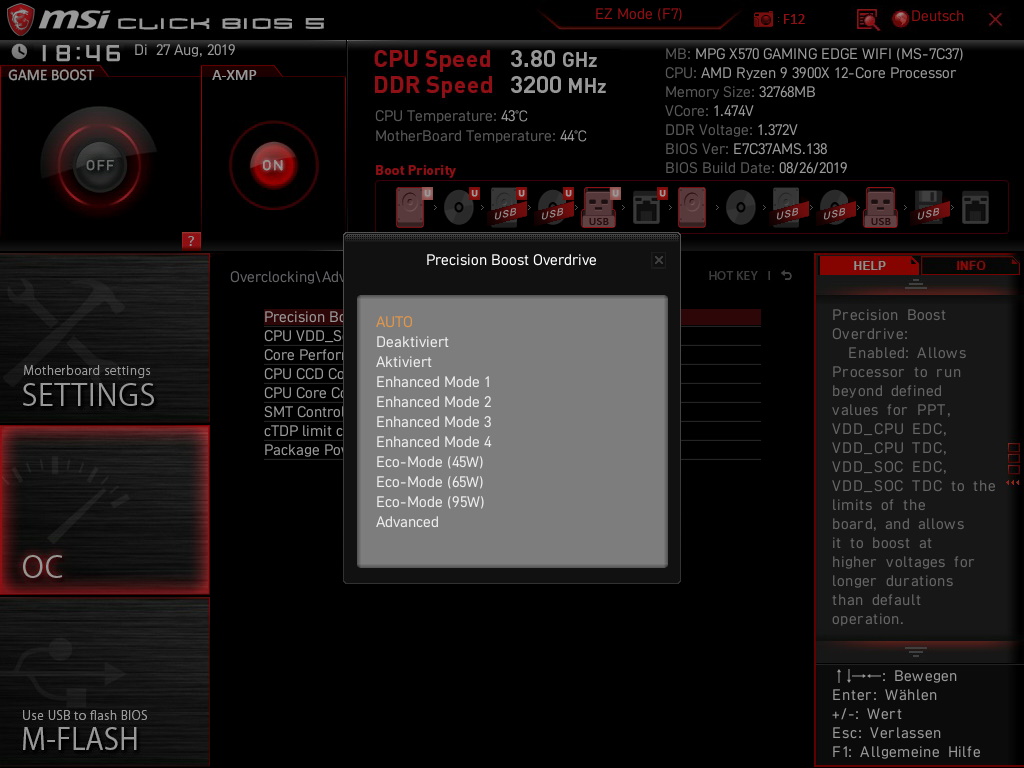
Task: Change language via Deutsch globe icon
Action: [901, 18]
